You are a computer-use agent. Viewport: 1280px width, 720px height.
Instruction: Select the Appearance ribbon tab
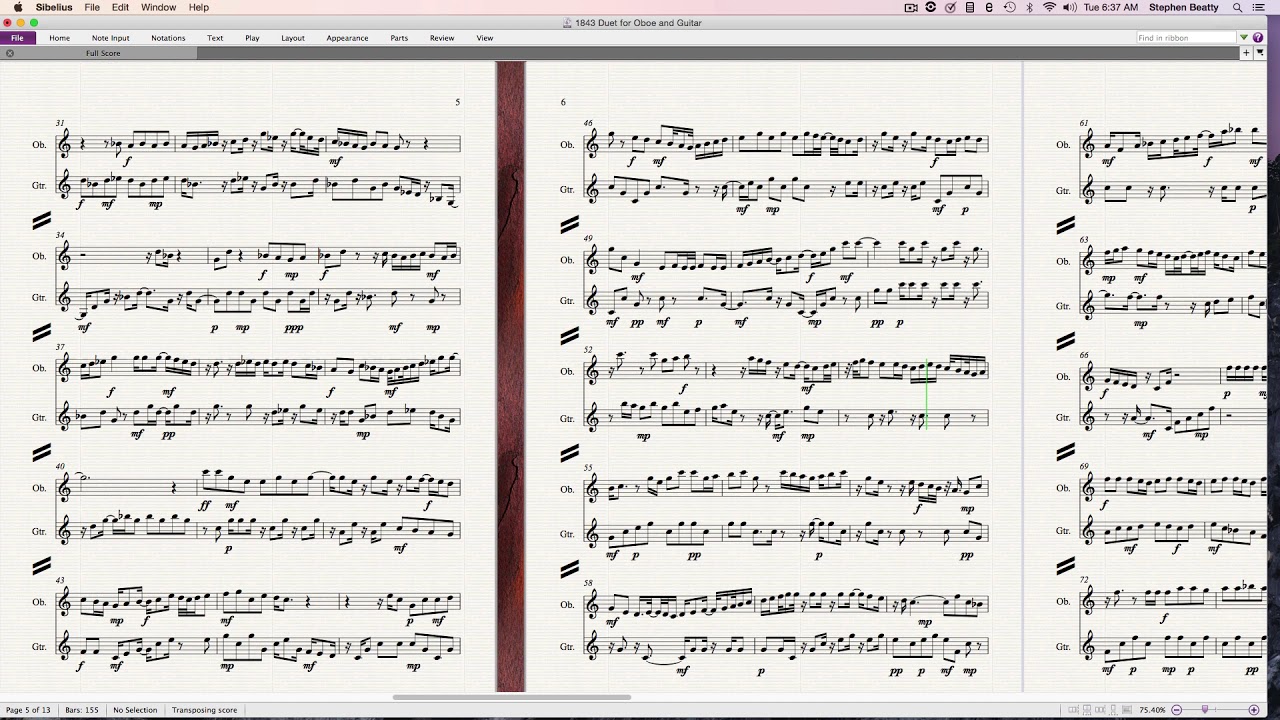coord(347,38)
